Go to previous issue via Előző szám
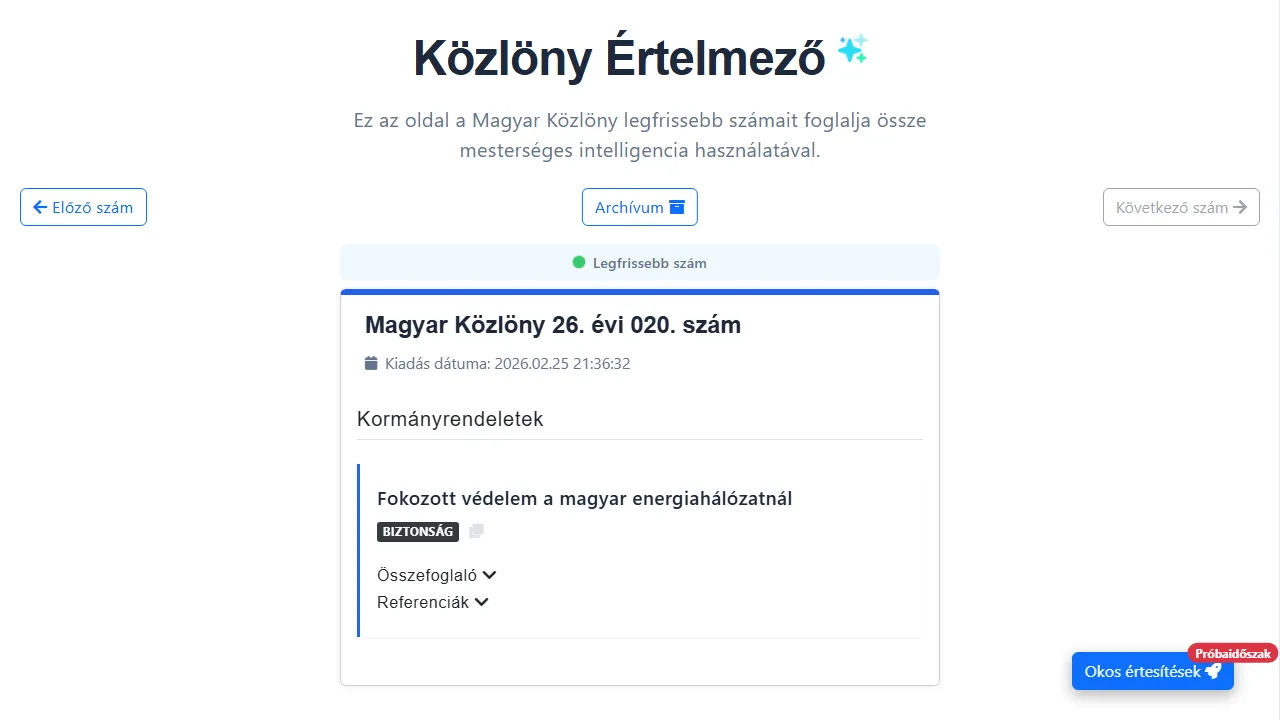 pos(83,207)
